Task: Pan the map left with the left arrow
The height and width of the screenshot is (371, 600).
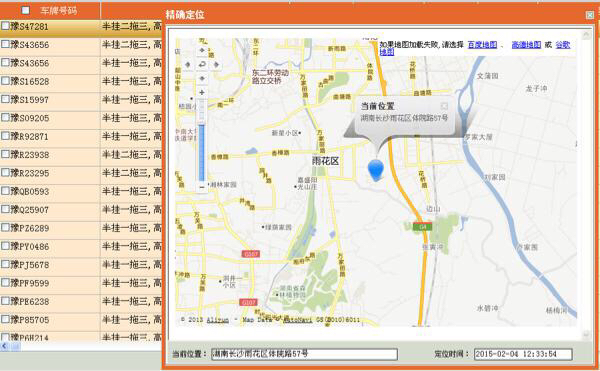Action: [188, 65]
